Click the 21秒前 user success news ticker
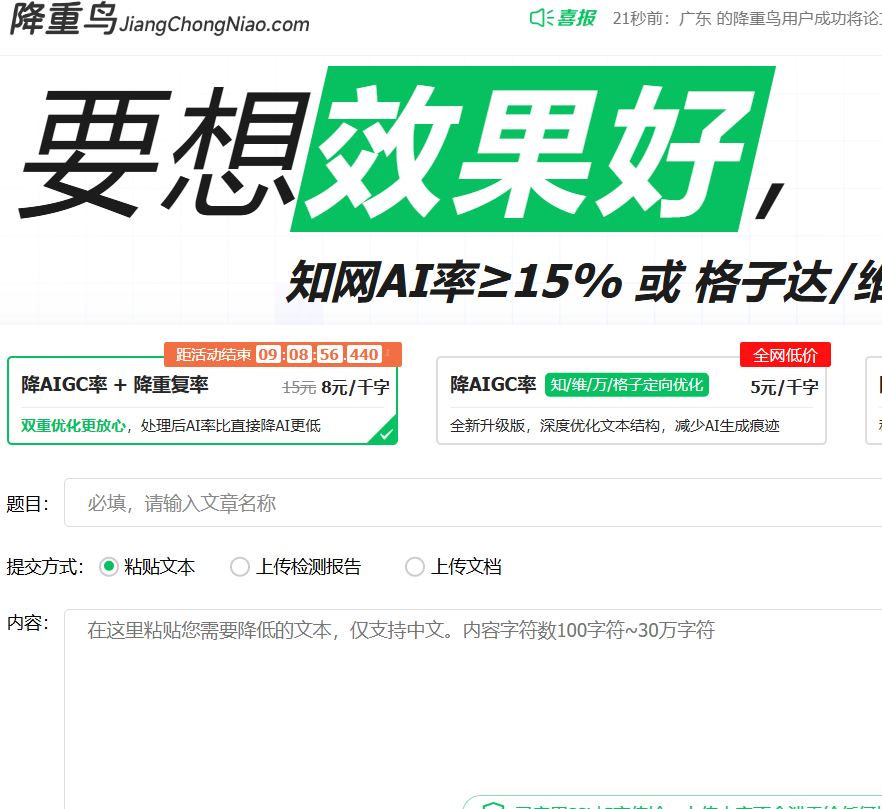Image resolution: width=882 pixels, height=809 pixels. pyautogui.click(x=747, y=19)
